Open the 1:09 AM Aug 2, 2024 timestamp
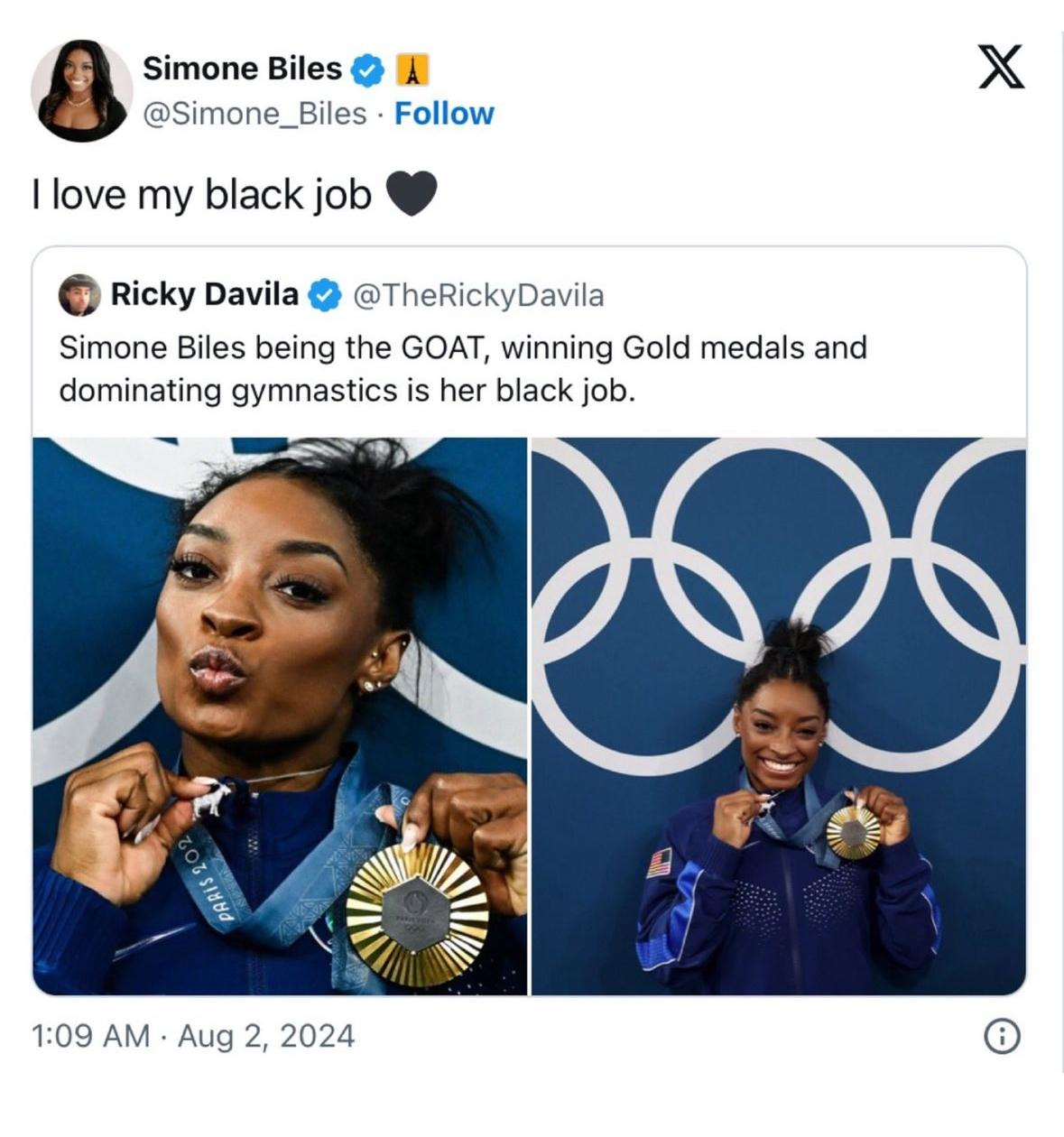1064x1137 pixels. 193,1036
